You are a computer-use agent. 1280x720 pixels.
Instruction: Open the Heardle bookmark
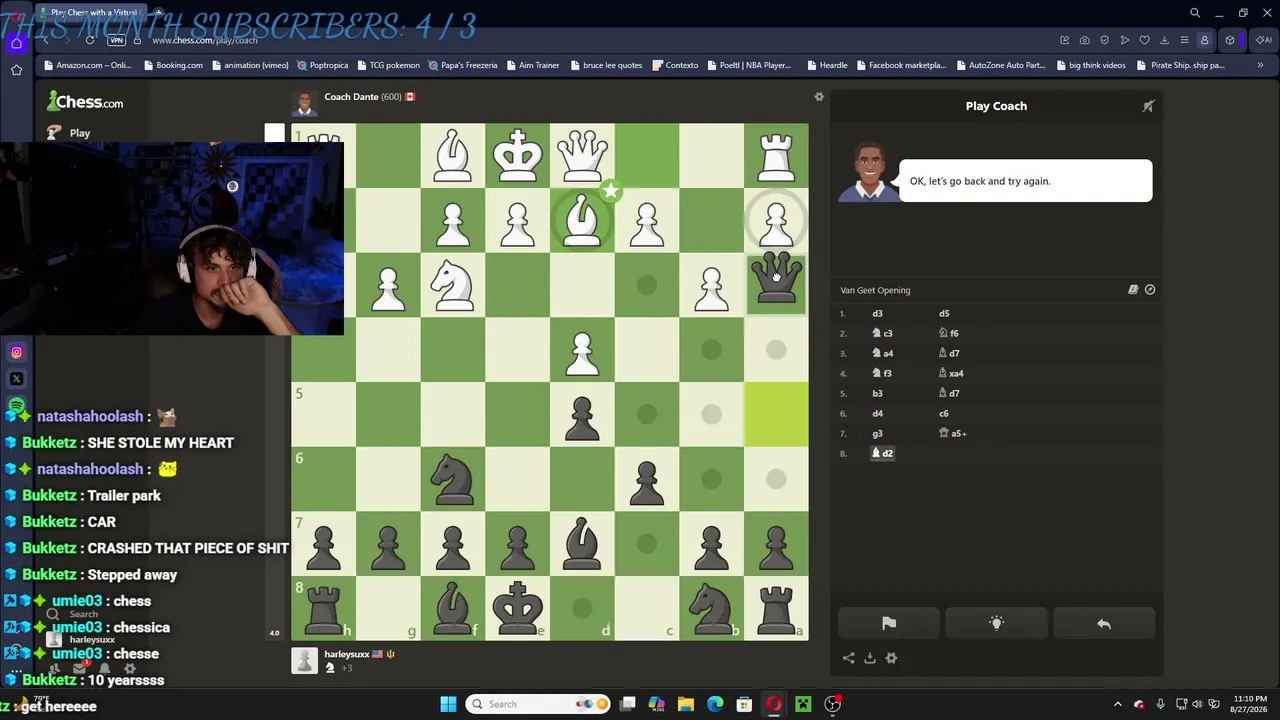click(826, 66)
